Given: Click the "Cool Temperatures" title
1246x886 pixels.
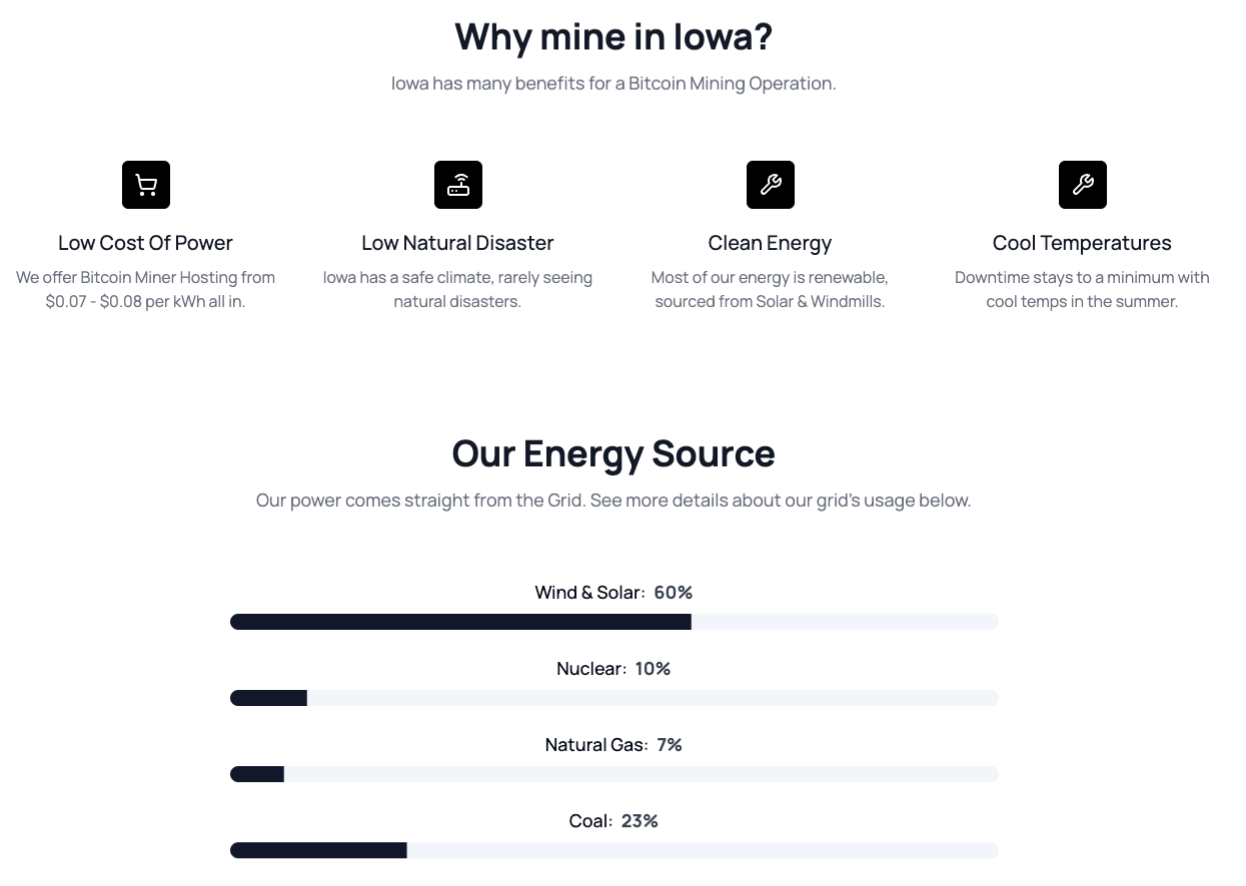Looking at the screenshot, I should 1082,243.
